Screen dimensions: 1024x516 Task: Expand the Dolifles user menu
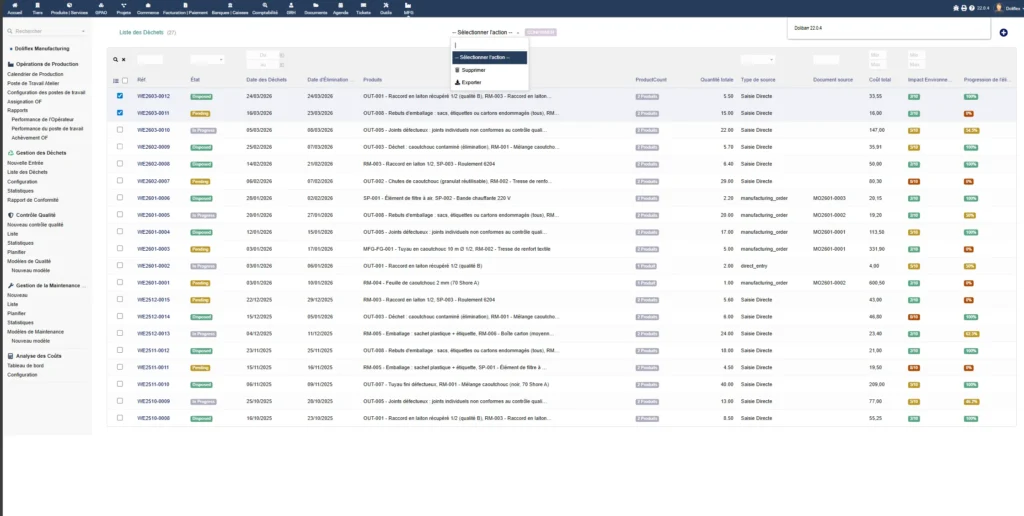[1008, 8]
